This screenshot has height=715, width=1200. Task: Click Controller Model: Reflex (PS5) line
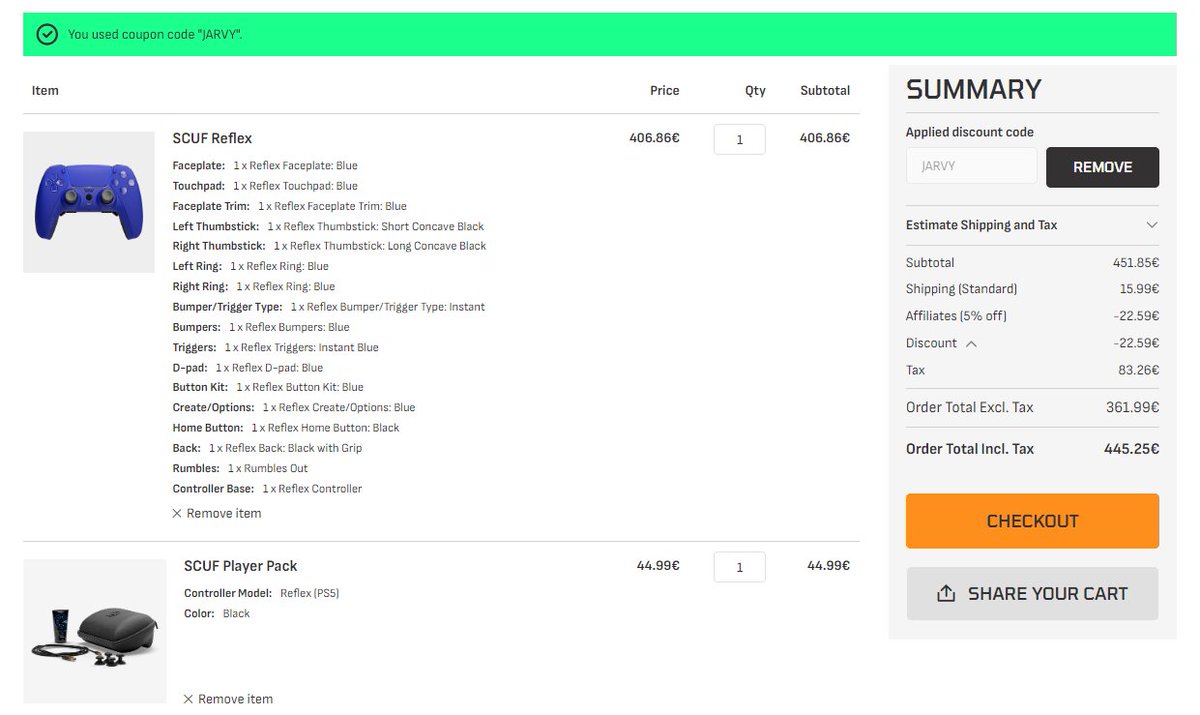tap(262, 593)
